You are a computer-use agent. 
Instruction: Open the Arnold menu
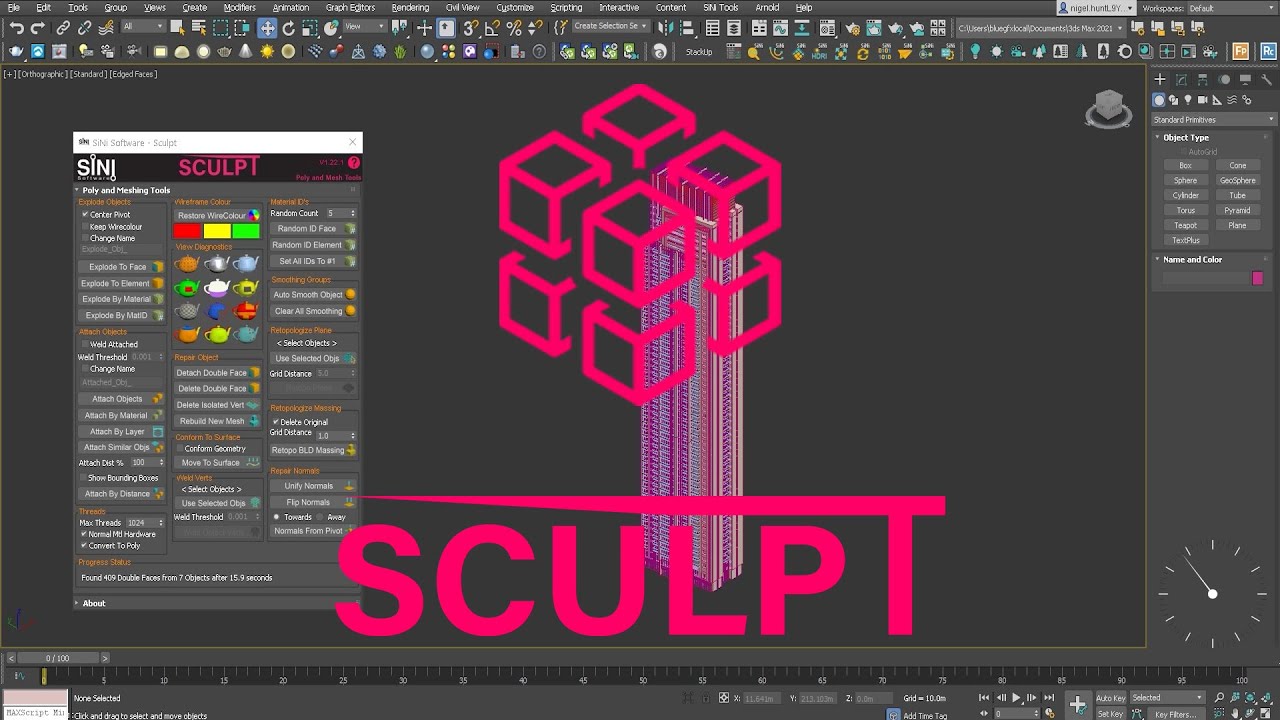click(767, 7)
